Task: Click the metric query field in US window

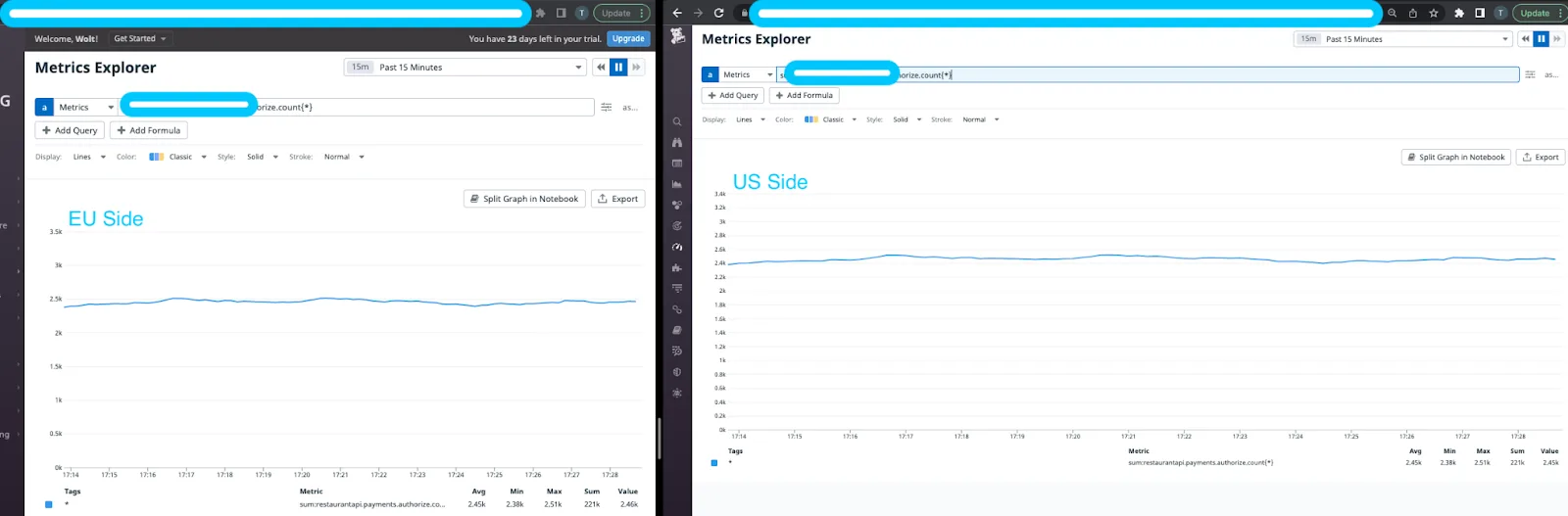Action: click(1148, 74)
